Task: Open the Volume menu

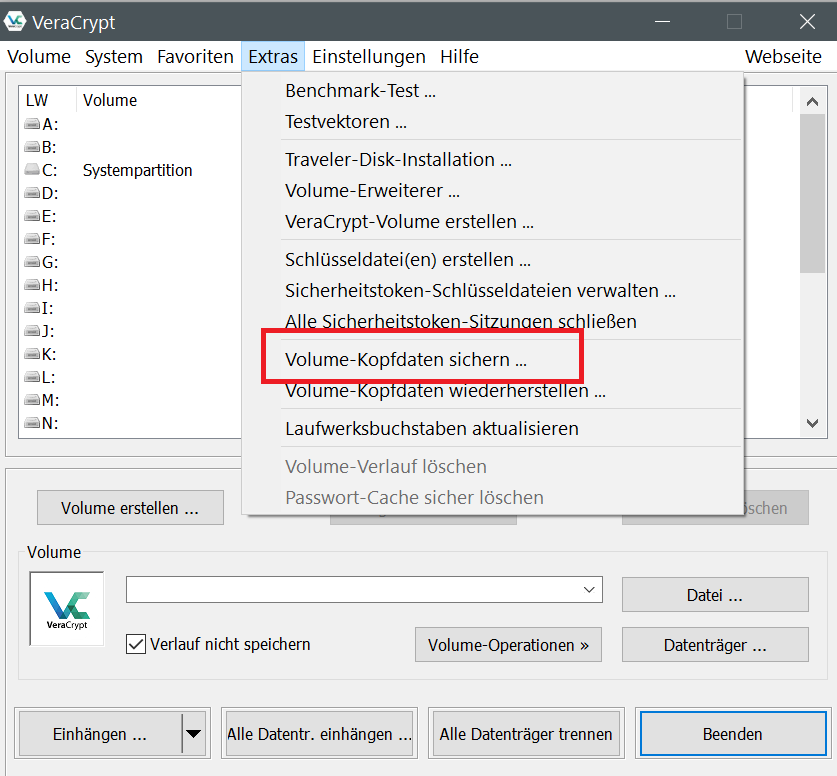Action: click(x=39, y=57)
